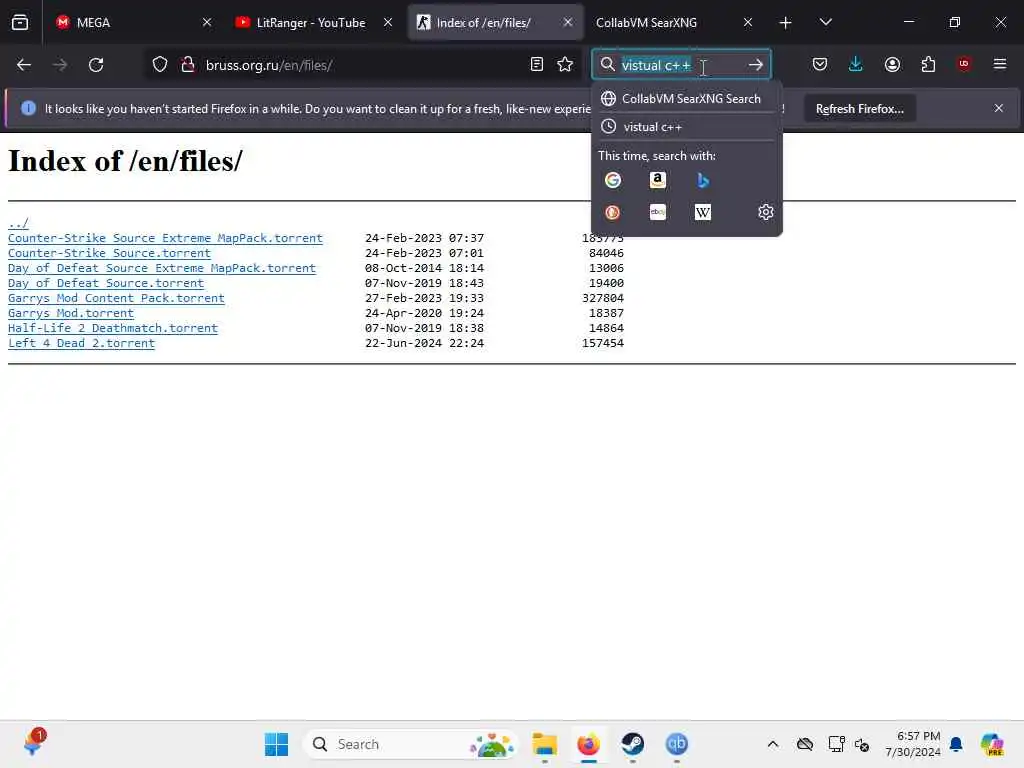
Task: Download Day of Defeat Source.torrent
Action: point(106,283)
